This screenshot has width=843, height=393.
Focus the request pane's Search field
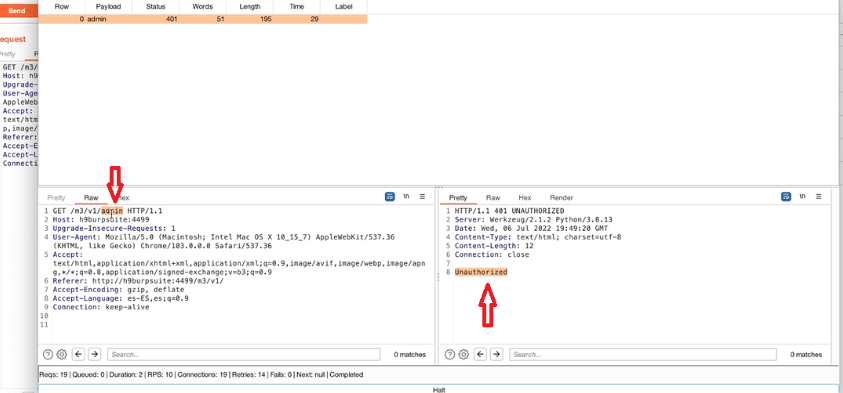244,354
